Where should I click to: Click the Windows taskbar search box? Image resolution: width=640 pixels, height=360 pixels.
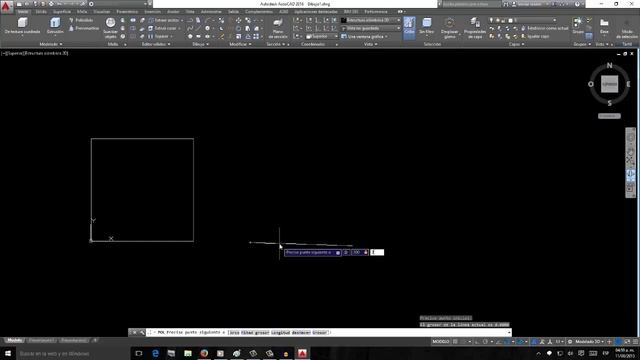[x=73, y=353]
